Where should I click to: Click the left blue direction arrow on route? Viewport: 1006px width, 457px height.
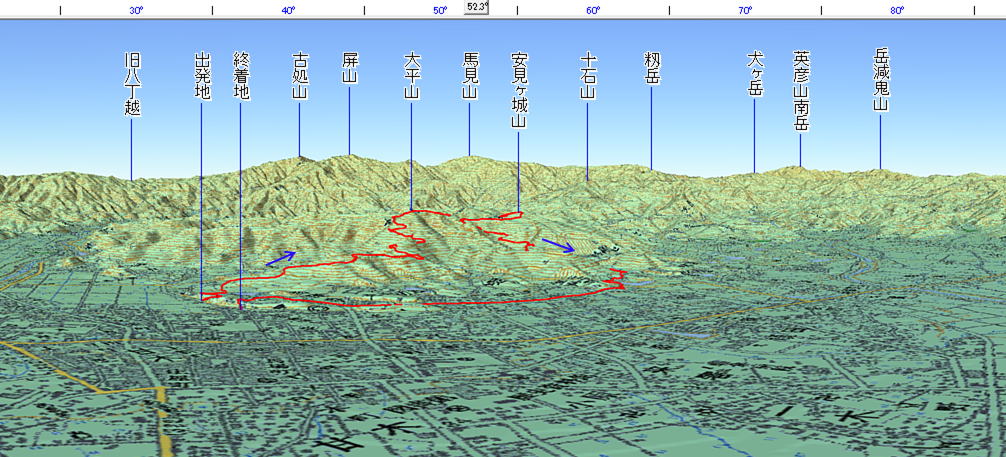point(281,257)
